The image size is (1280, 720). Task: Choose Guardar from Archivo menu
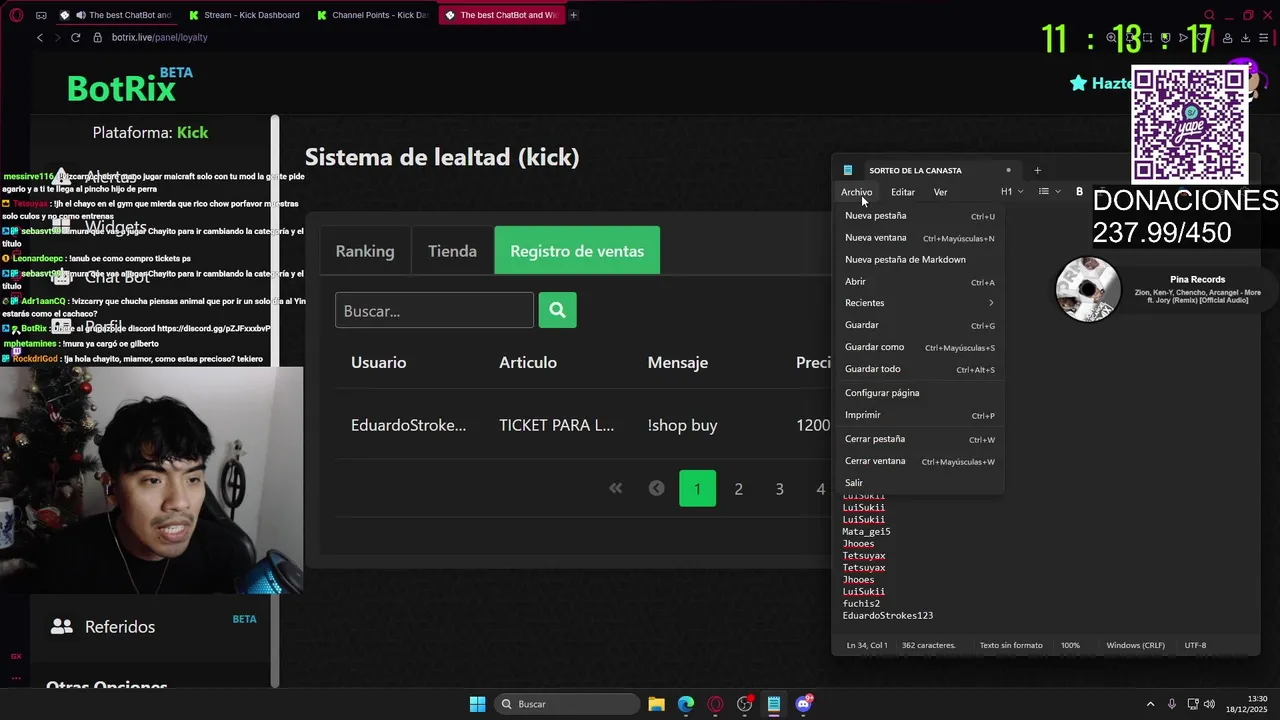pyautogui.click(x=919, y=325)
